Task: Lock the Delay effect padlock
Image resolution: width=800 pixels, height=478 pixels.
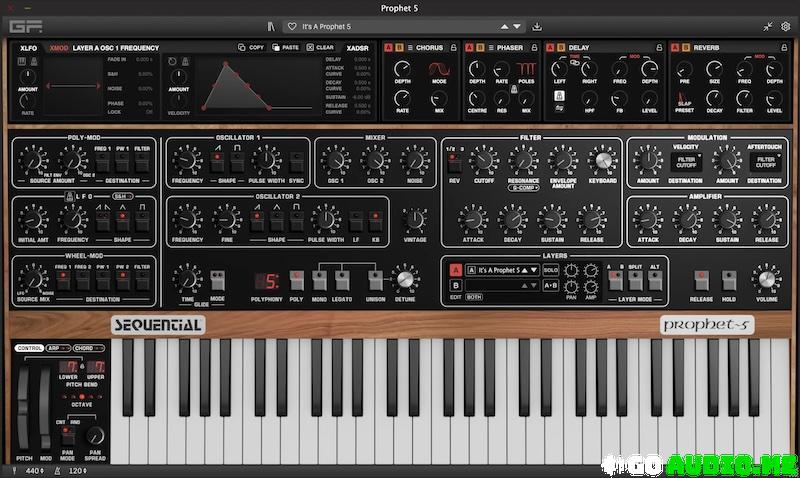Action: click(x=659, y=47)
